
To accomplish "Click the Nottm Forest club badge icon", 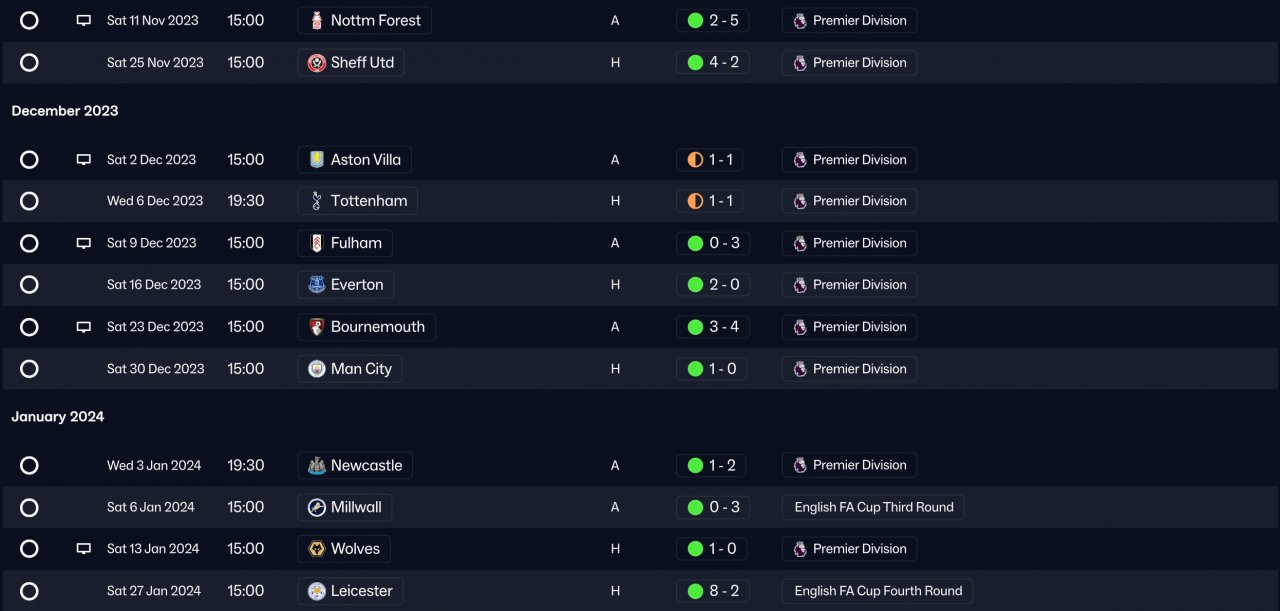I will coord(317,21).
